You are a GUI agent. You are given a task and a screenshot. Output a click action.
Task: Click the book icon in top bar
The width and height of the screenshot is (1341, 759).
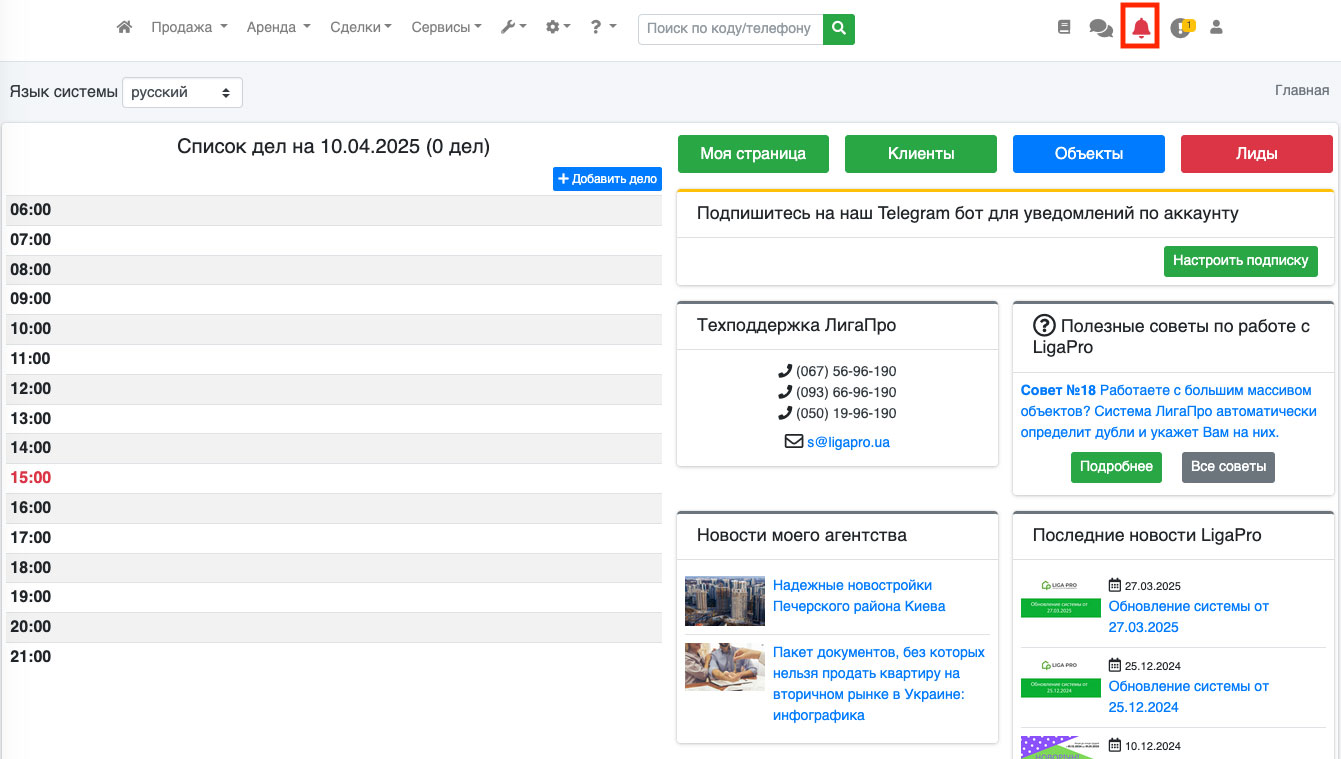(1064, 28)
